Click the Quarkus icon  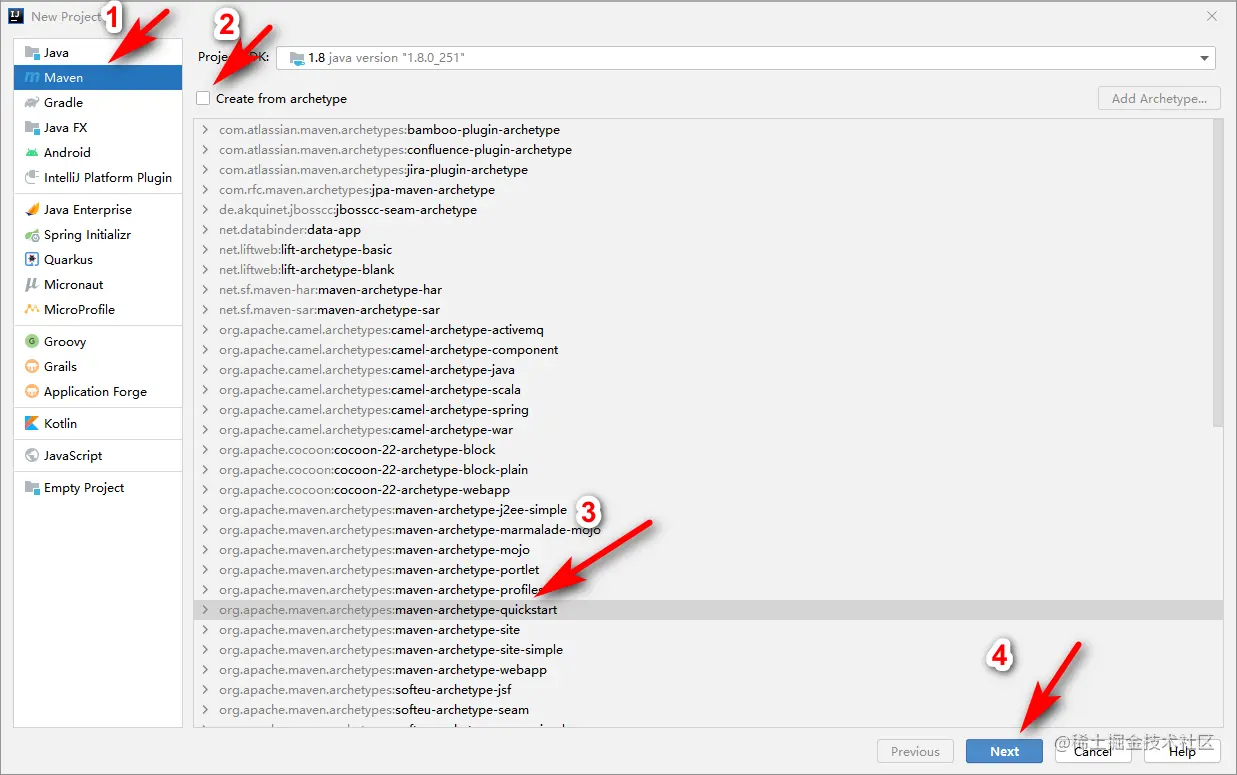32,260
